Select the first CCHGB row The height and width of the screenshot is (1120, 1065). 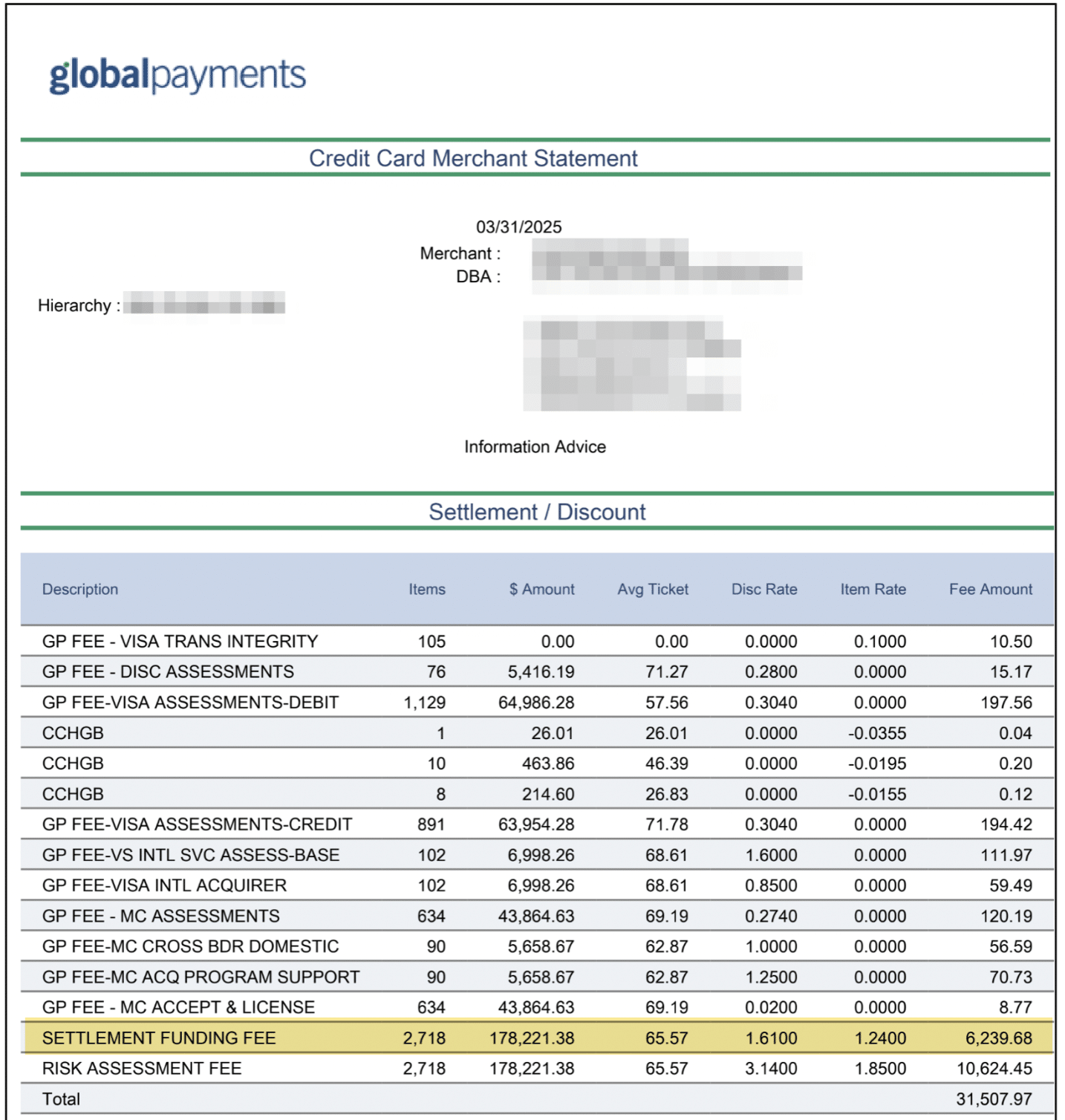520,732
